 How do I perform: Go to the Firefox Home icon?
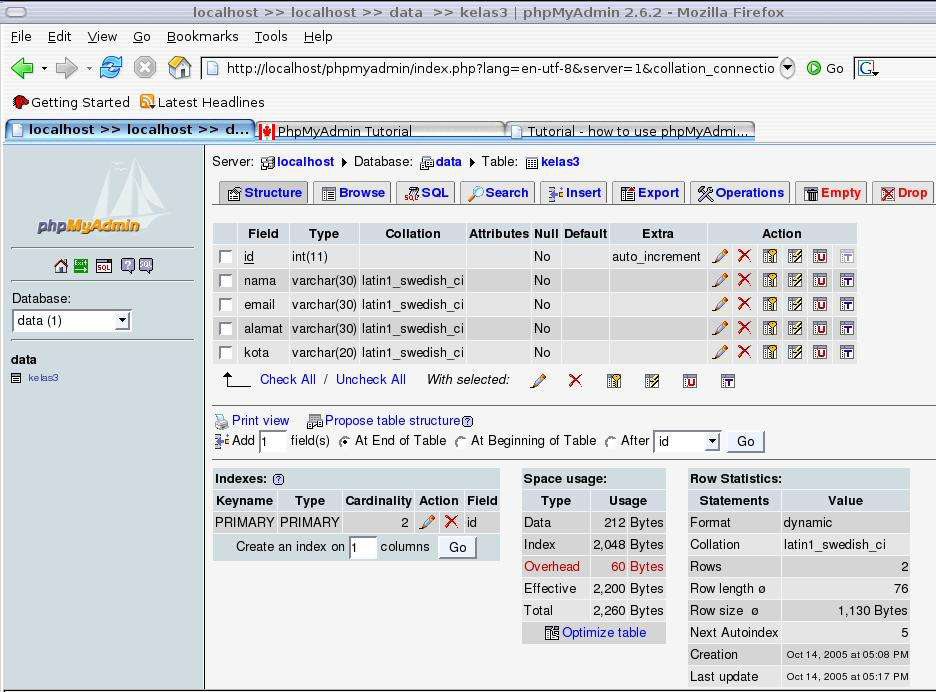tap(179, 67)
